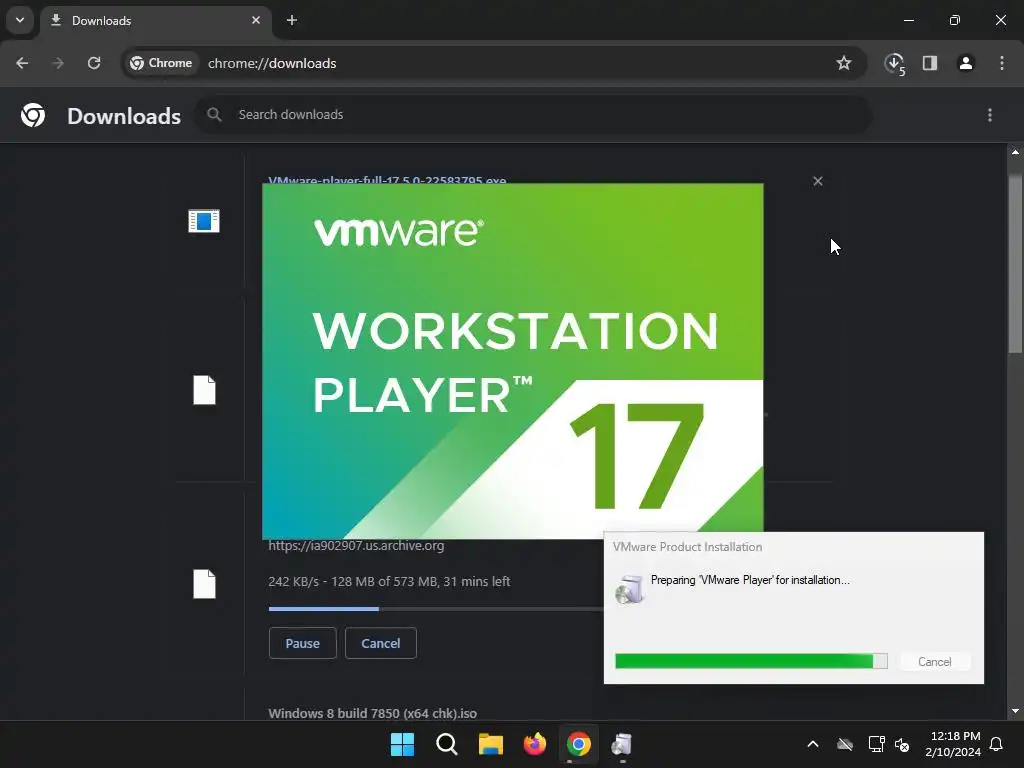Open the Downloads page more actions menu
The width and height of the screenshot is (1024, 768).
click(990, 115)
